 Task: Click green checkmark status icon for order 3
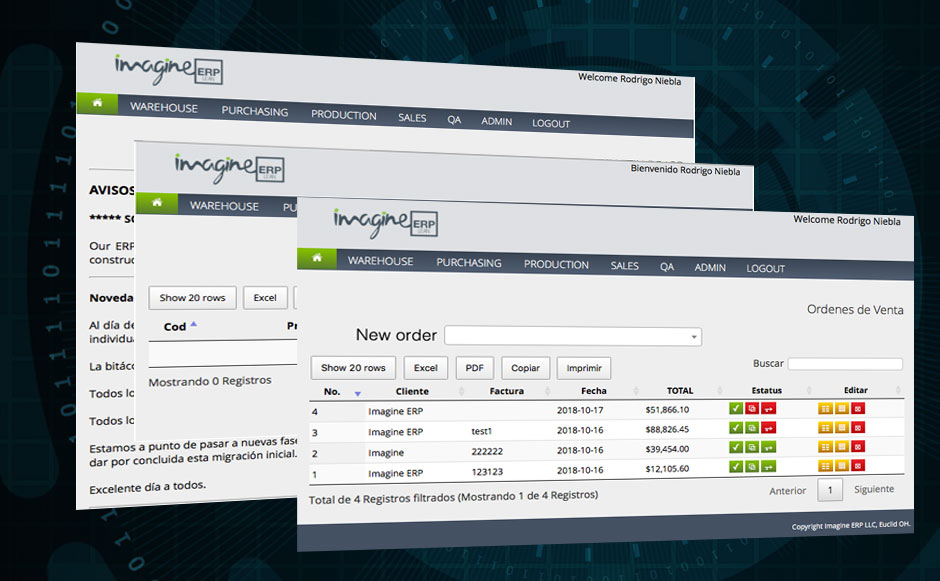(736, 428)
